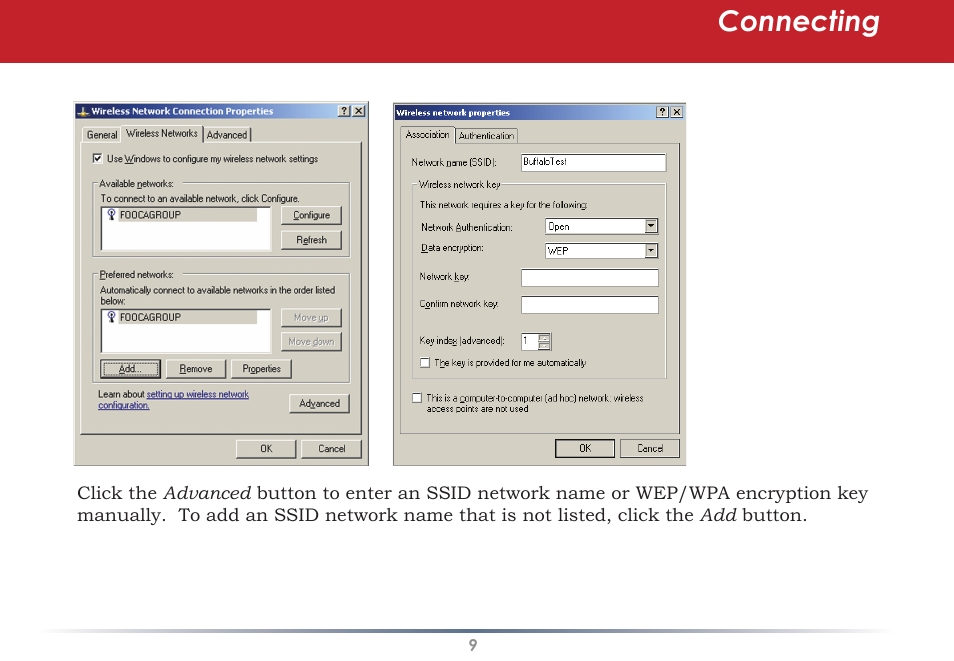Click the Remove button
954x661 pixels.
[x=196, y=369]
